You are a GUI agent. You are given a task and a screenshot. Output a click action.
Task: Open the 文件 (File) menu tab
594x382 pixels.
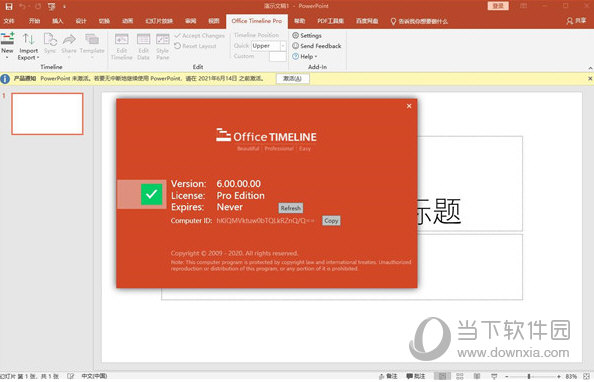click(x=9, y=21)
